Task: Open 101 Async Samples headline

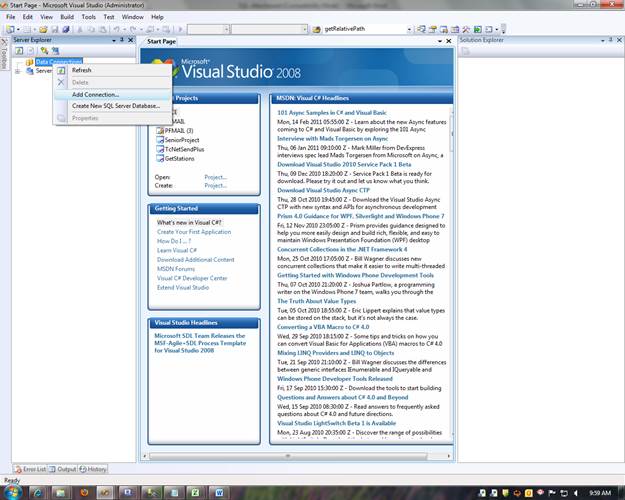Action: [332, 113]
